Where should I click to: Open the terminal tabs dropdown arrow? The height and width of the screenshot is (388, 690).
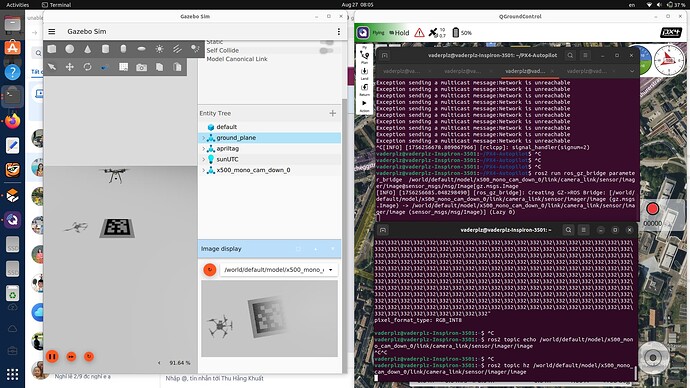point(632,71)
